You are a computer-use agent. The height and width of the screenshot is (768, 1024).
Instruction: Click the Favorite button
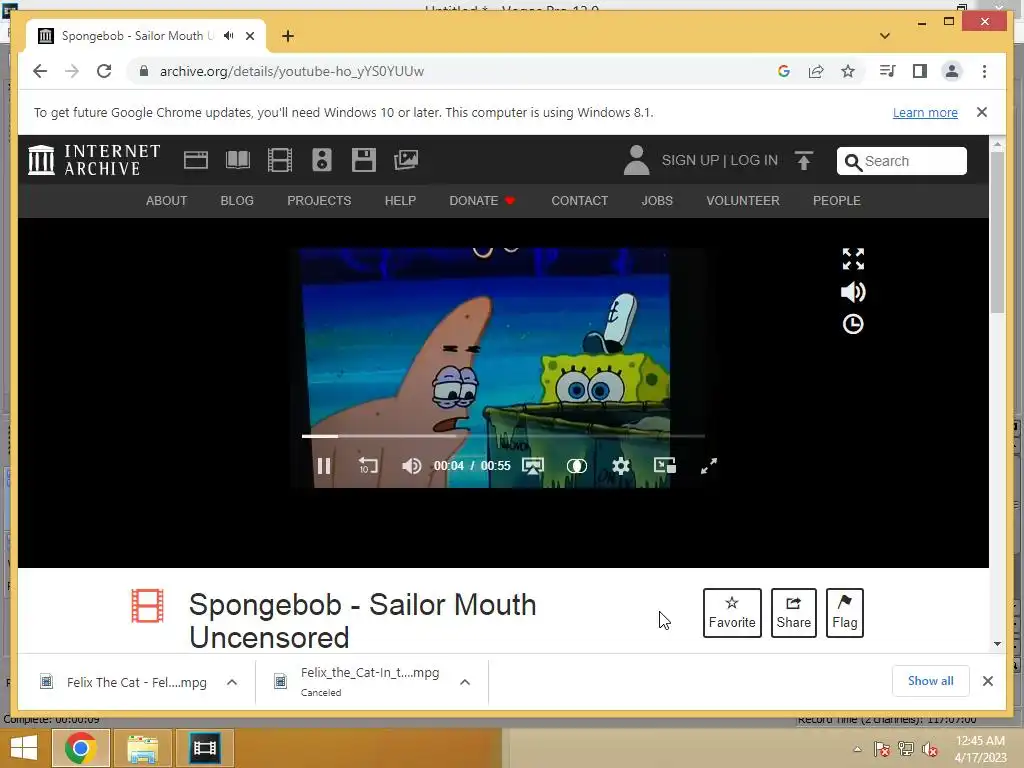pos(732,613)
